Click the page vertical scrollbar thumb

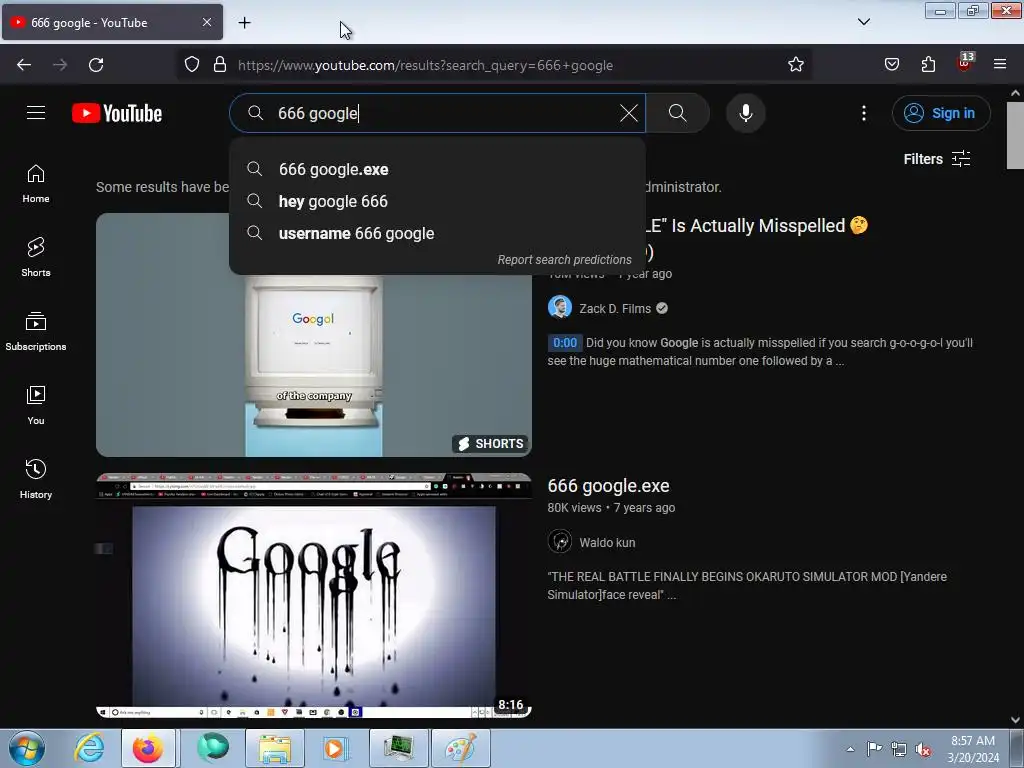[x=1015, y=136]
